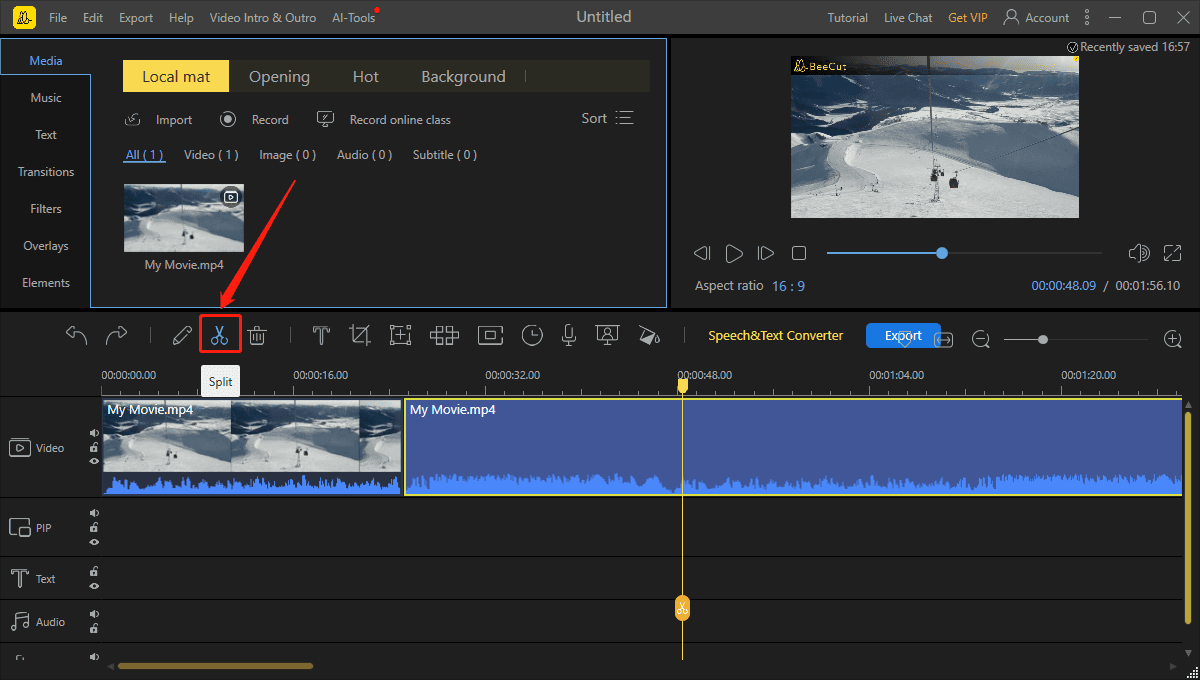Open the AI-Tools menu
The width and height of the screenshot is (1200, 680).
(x=354, y=18)
